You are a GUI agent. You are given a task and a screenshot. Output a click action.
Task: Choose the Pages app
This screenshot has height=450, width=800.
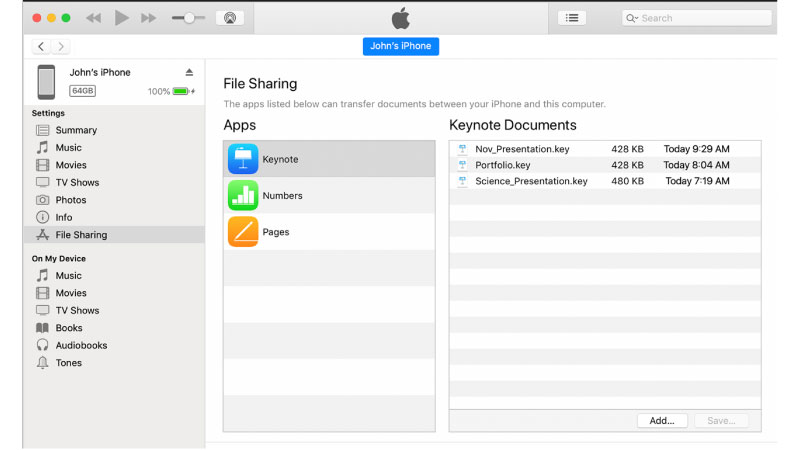(275, 232)
